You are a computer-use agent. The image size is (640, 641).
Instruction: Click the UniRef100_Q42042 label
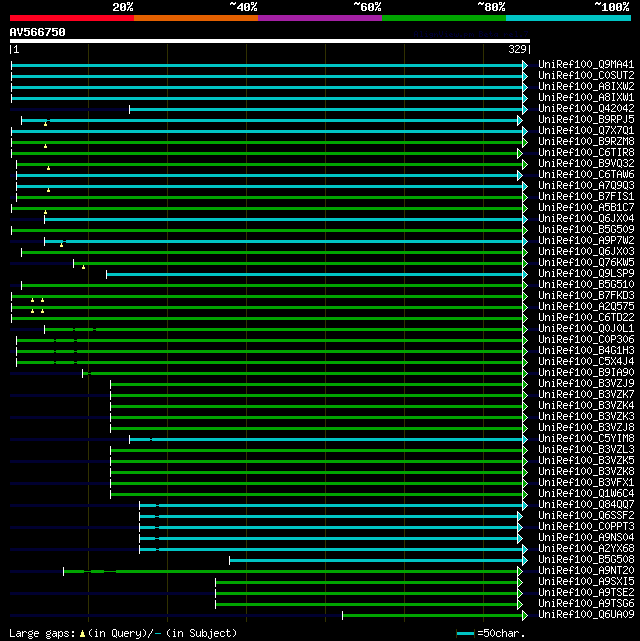point(586,108)
